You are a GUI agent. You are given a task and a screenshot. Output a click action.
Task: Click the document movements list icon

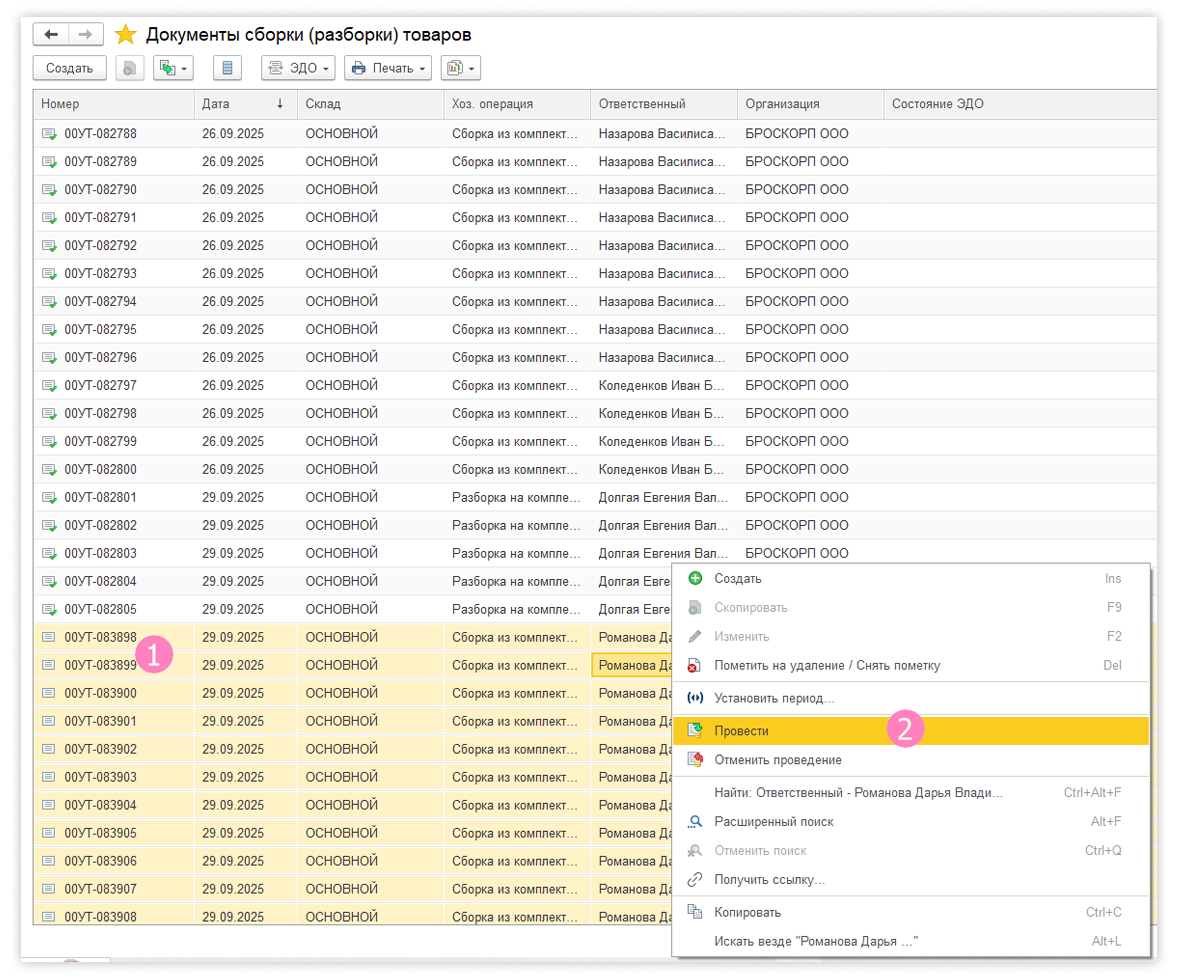tap(227, 68)
